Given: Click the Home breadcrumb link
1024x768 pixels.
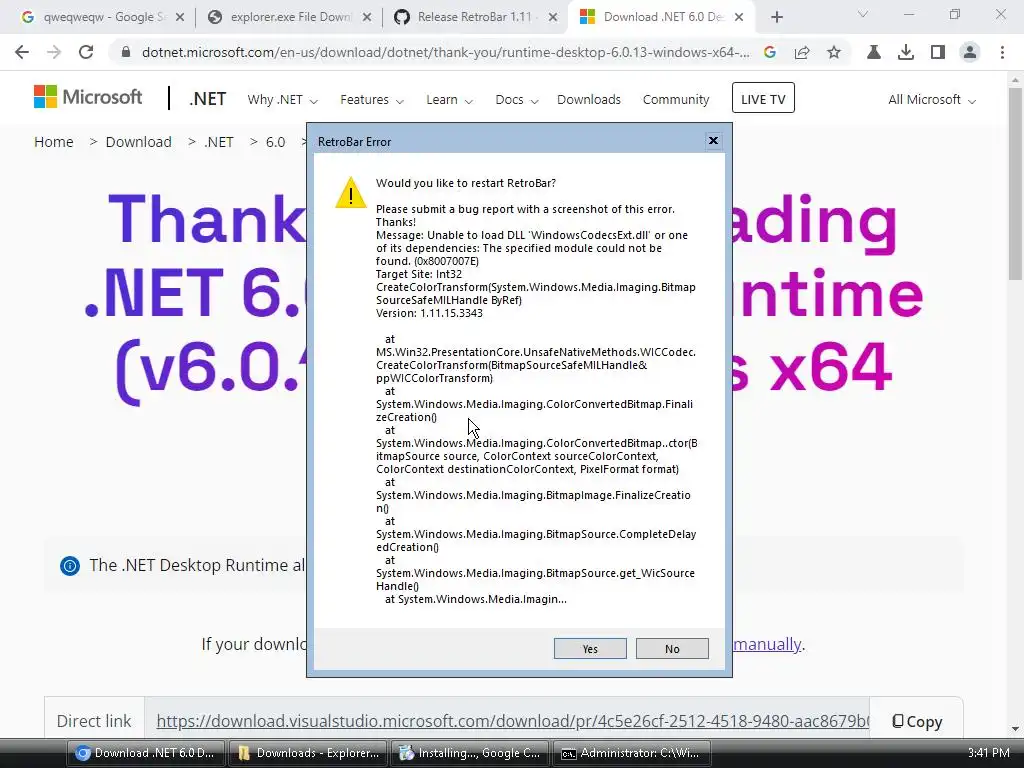Looking at the screenshot, I should [54, 142].
